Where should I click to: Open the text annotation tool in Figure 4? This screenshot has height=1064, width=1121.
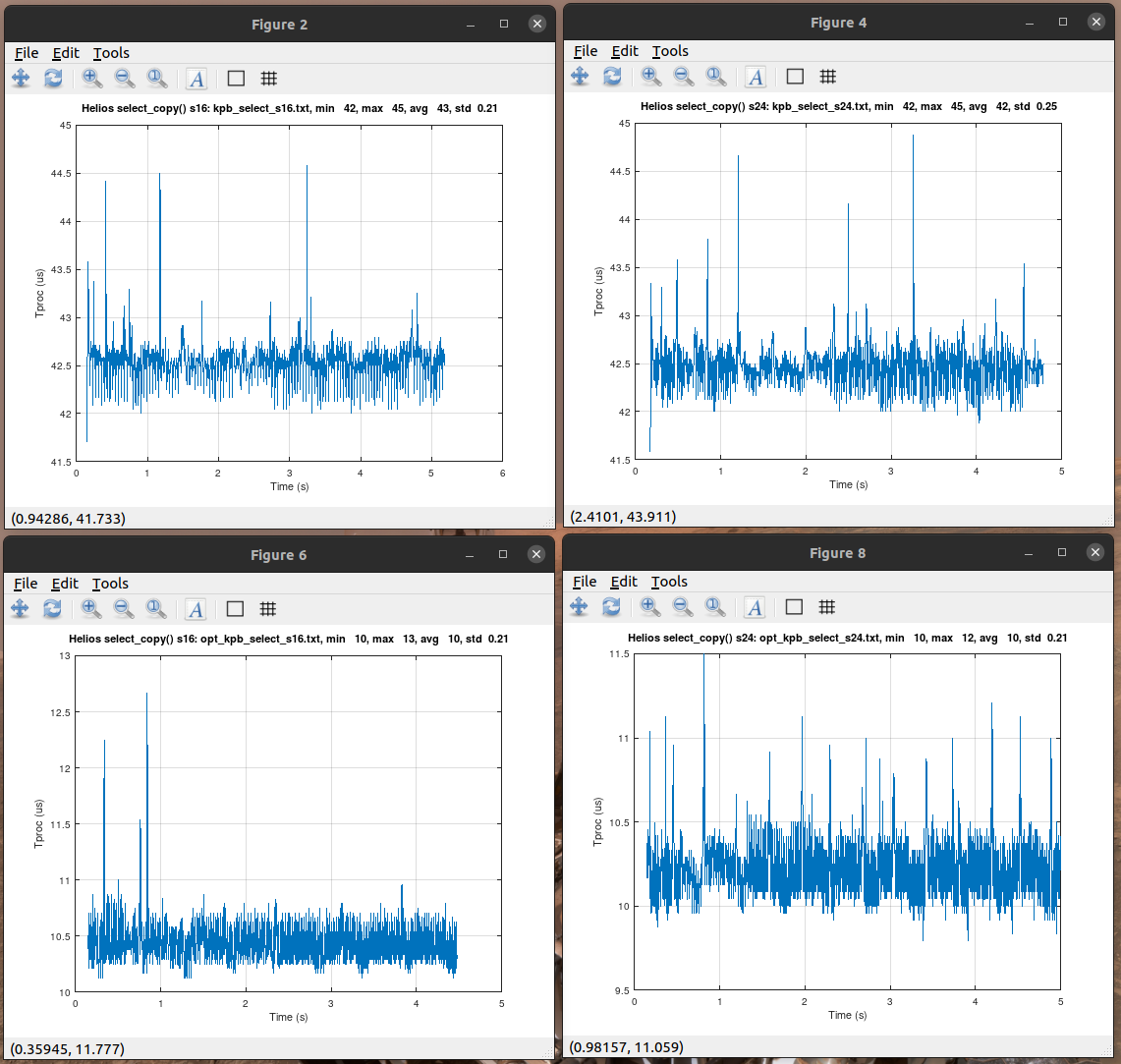point(755,76)
